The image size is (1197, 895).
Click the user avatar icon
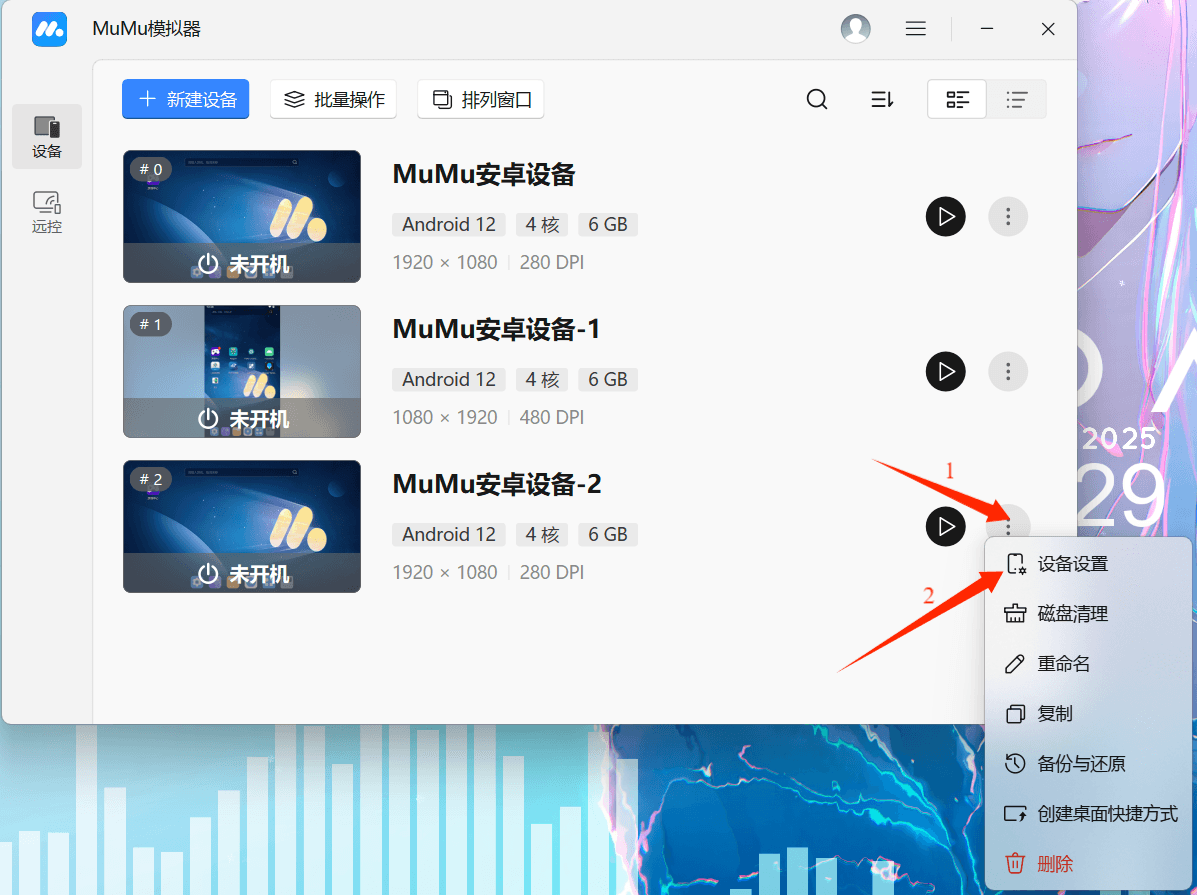click(856, 28)
